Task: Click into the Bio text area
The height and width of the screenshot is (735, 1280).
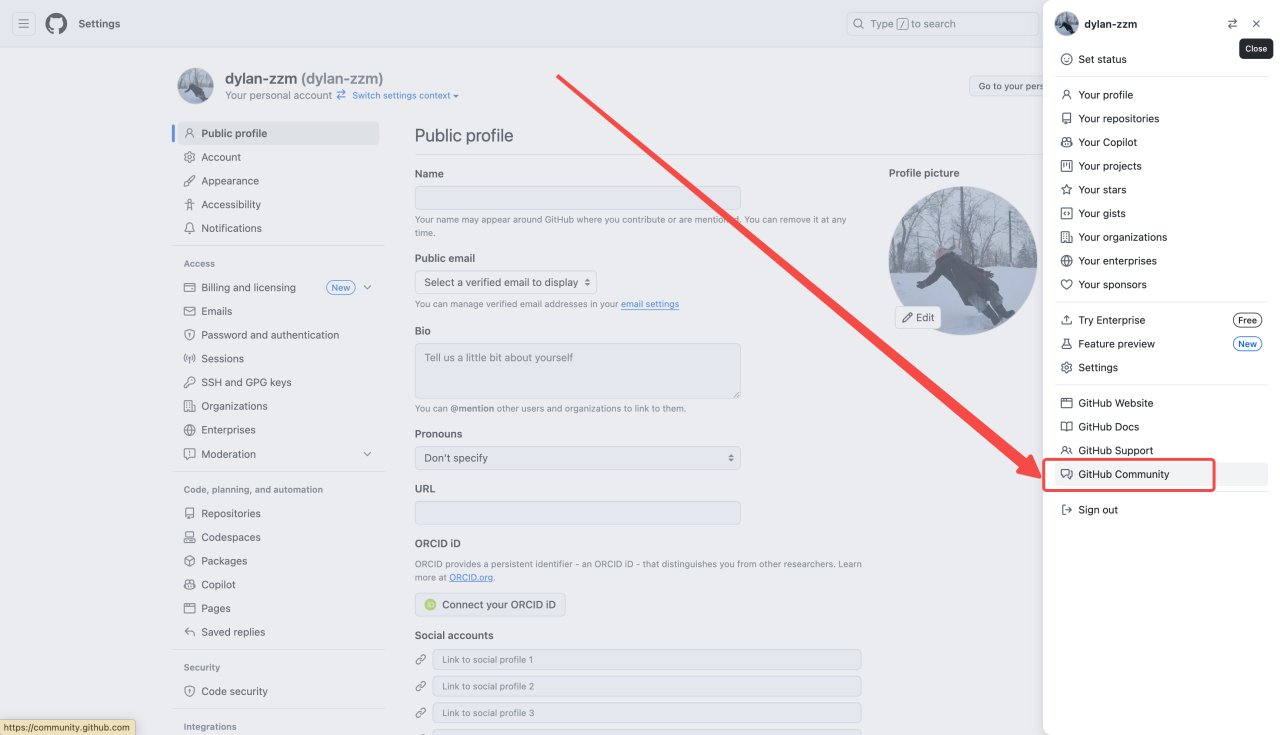Action: click(x=577, y=371)
